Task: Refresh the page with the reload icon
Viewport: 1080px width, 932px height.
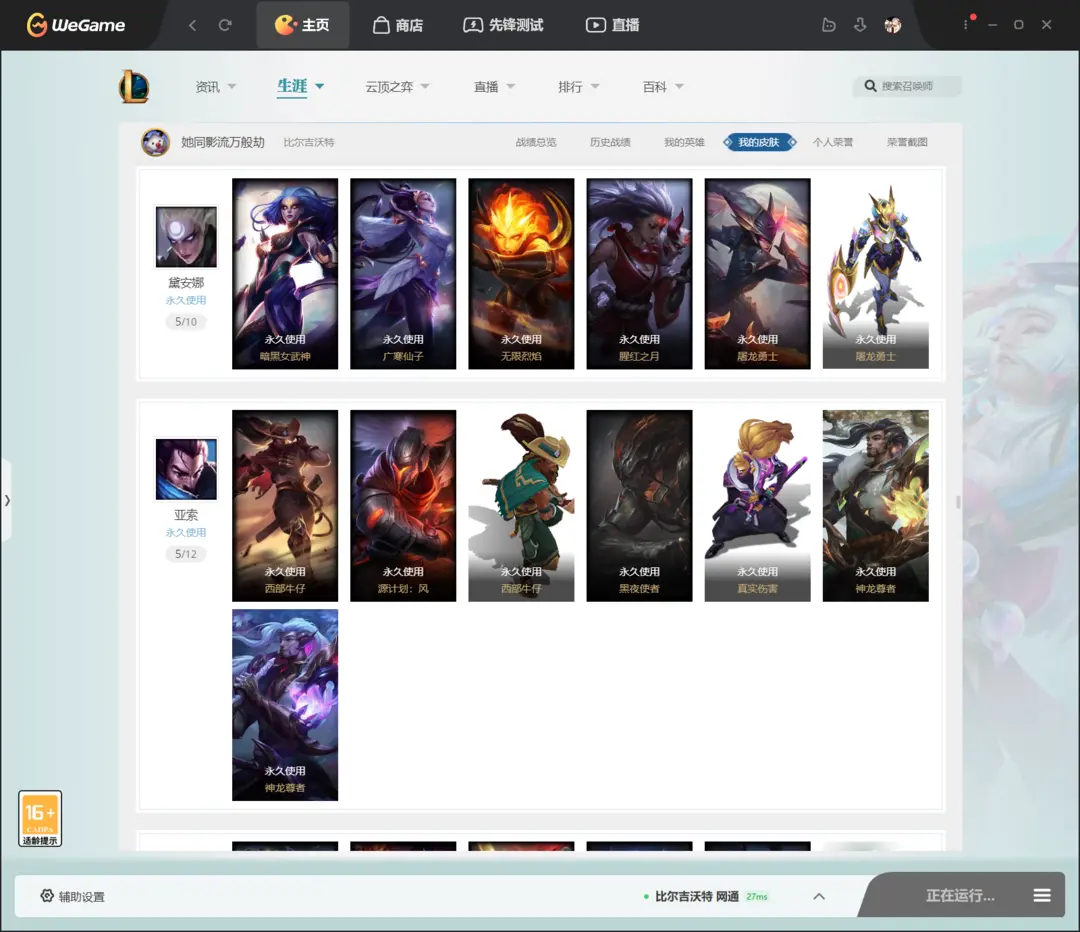Action: click(225, 25)
